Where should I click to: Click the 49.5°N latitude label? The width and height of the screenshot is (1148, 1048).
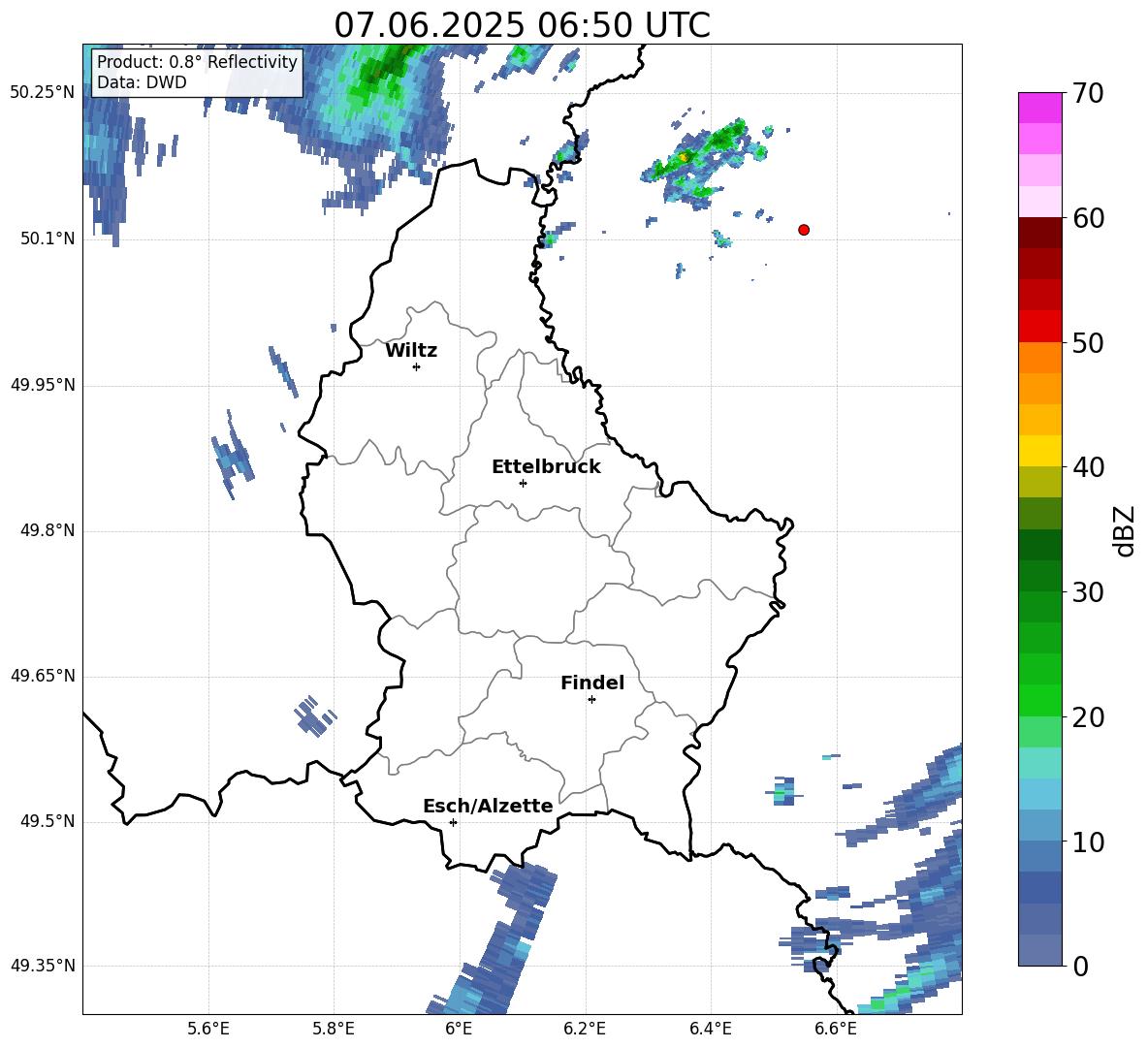[x=48, y=821]
